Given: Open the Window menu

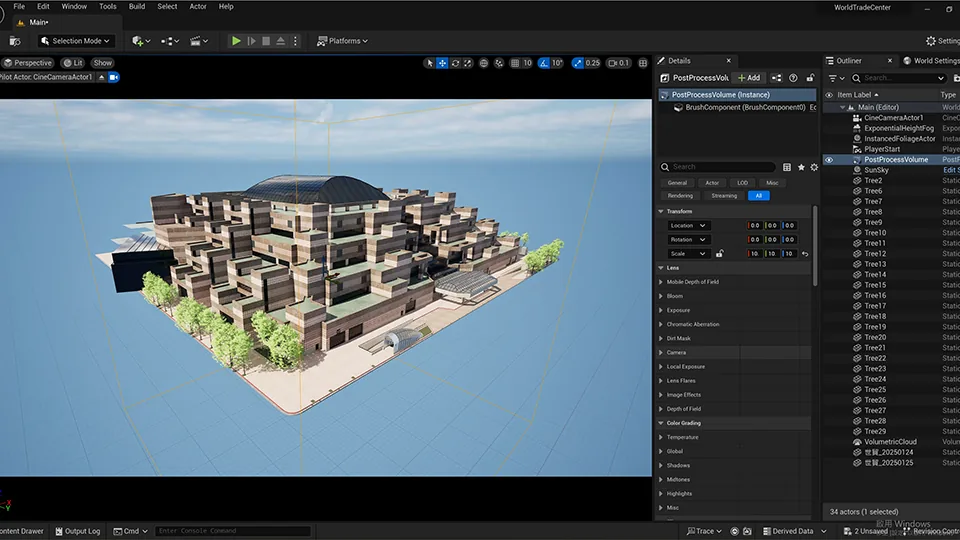Looking at the screenshot, I should point(74,7).
